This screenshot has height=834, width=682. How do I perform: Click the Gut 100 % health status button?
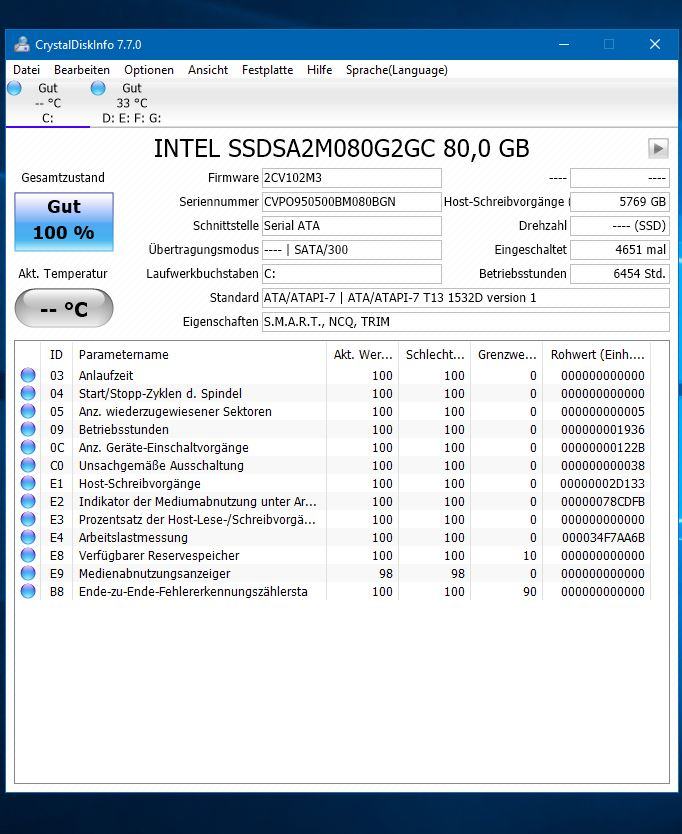tap(64, 221)
